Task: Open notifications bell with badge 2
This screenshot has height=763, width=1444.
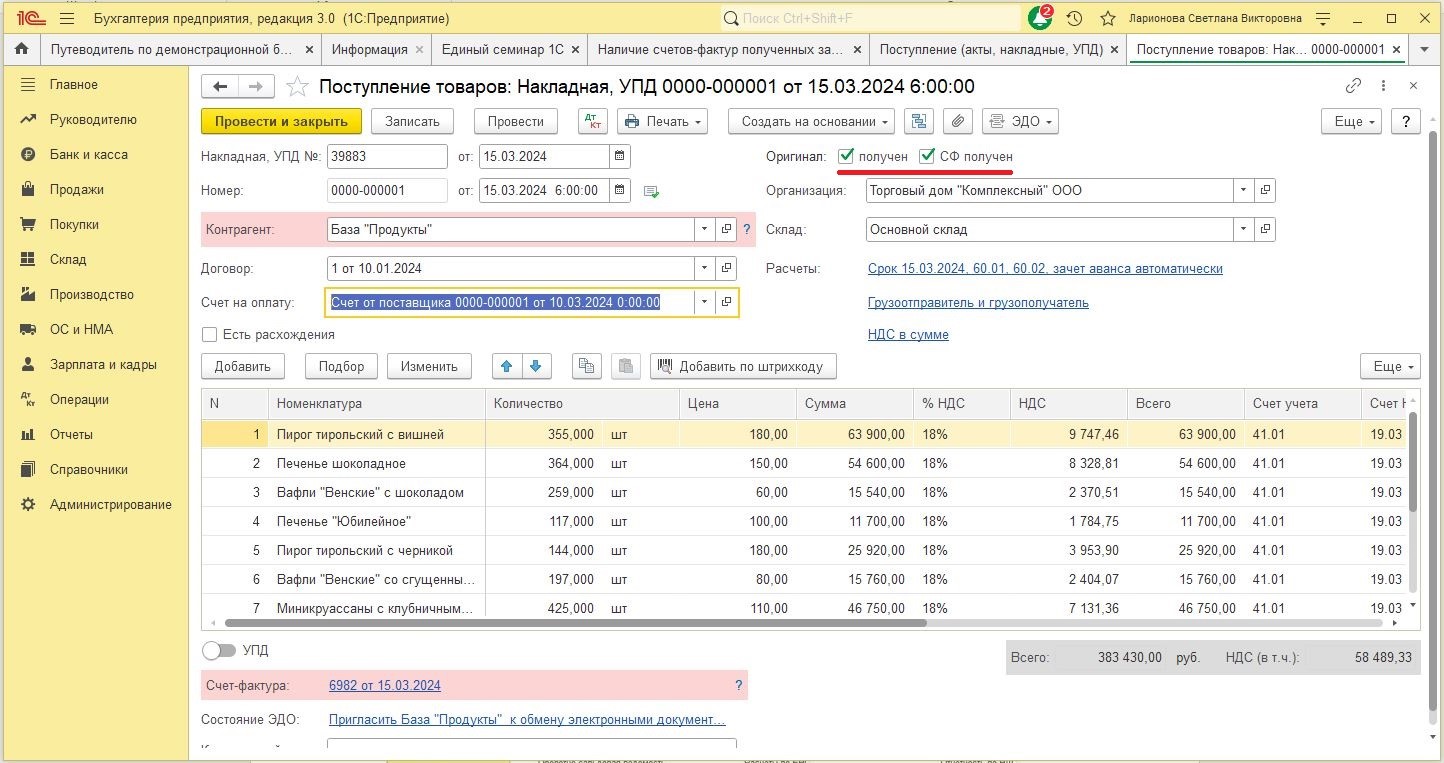Action: (1041, 18)
